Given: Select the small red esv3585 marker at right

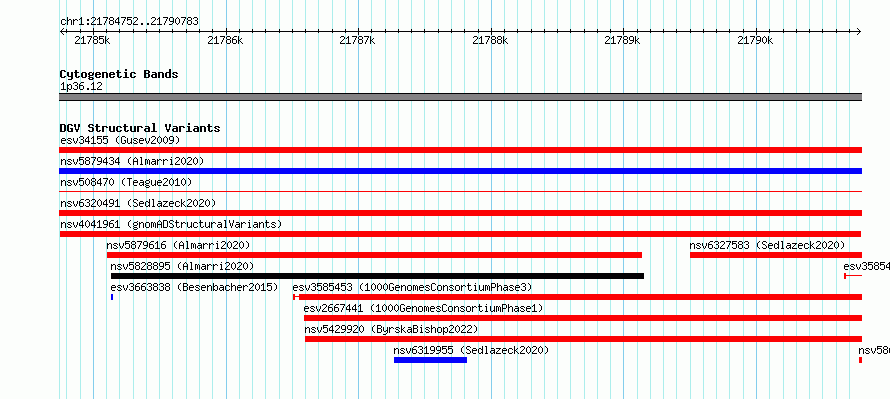Looking at the screenshot, I should (853, 276).
